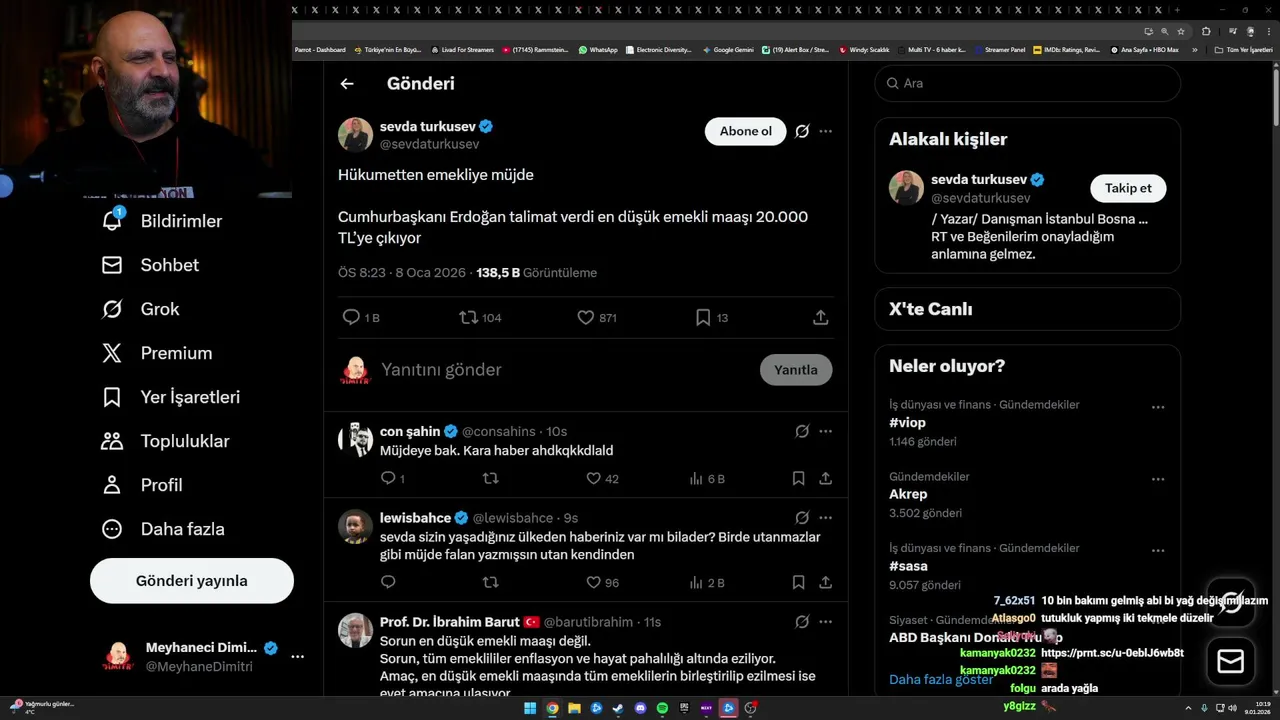Viewport: 1280px width, 720px height.
Task: Click Grok icon on İbrahim Barut's reply
Action: tap(802, 622)
